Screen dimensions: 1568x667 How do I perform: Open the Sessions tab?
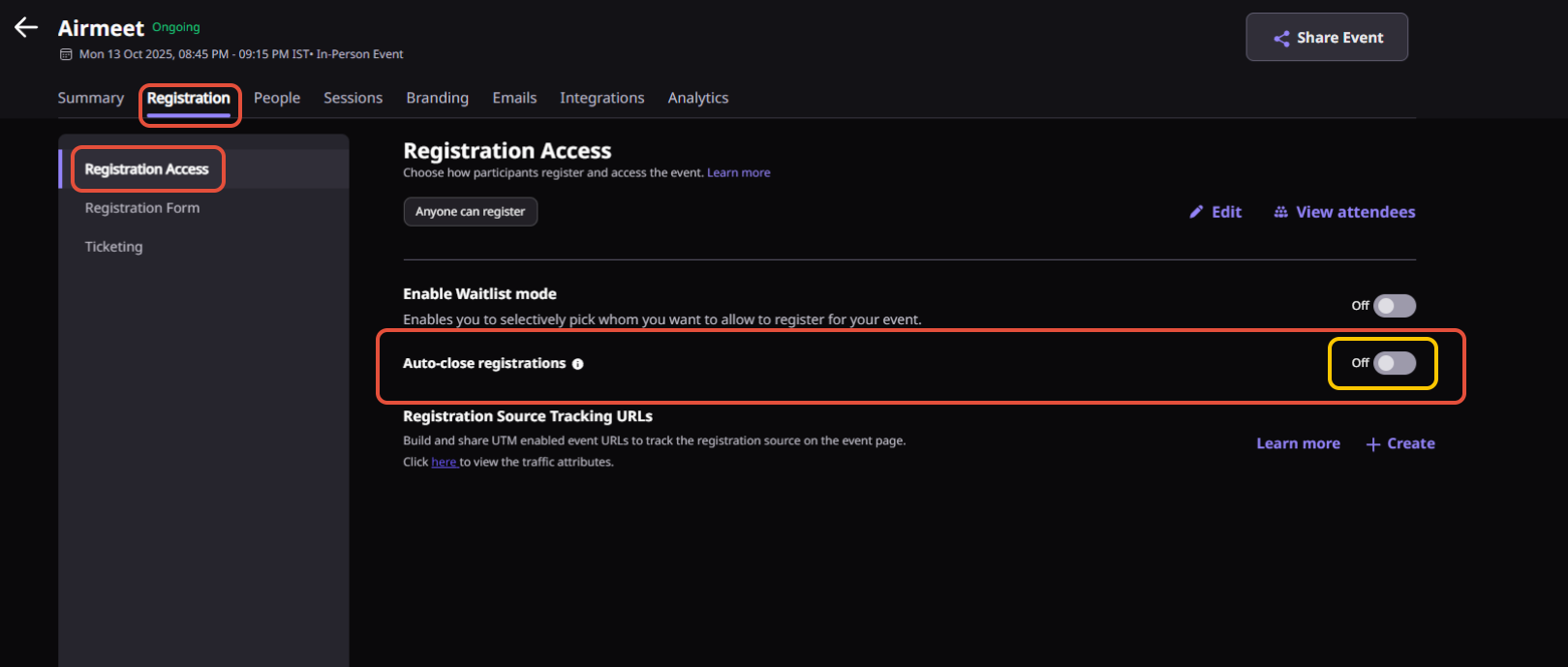[x=353, y=98]
